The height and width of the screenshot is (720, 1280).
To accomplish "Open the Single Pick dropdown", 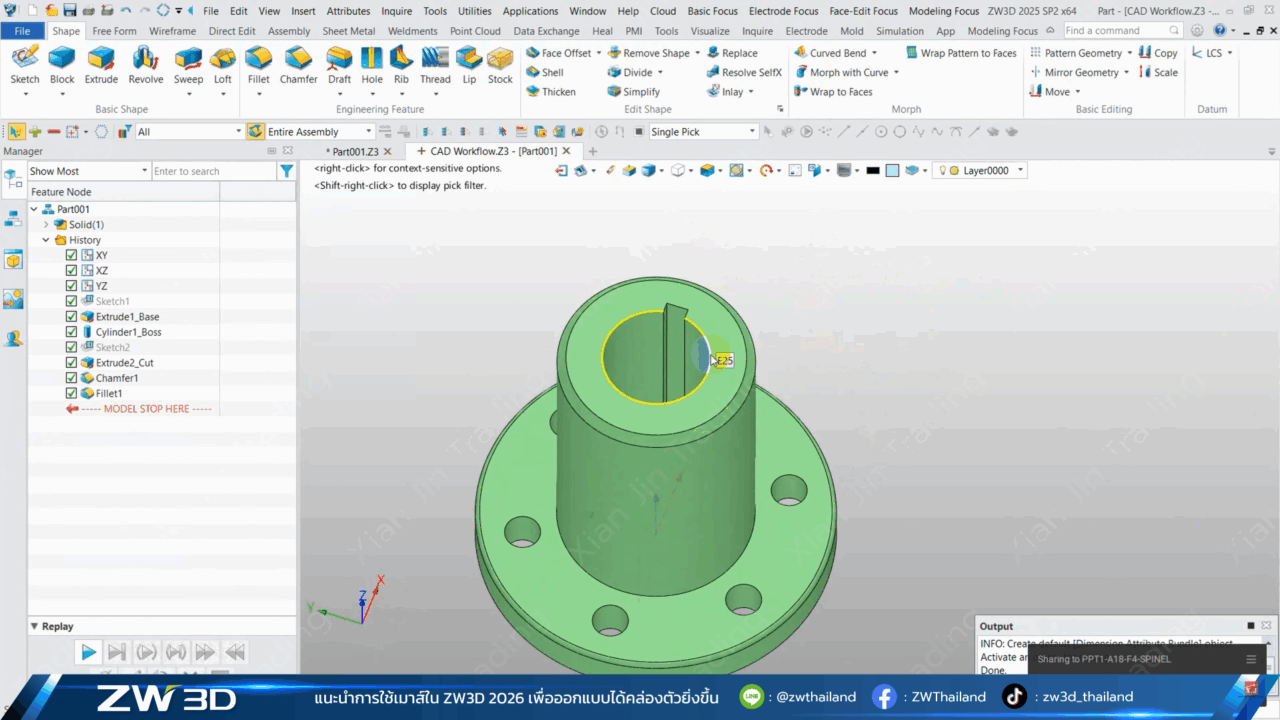I will pyautogui.click(x=752, y=132).
